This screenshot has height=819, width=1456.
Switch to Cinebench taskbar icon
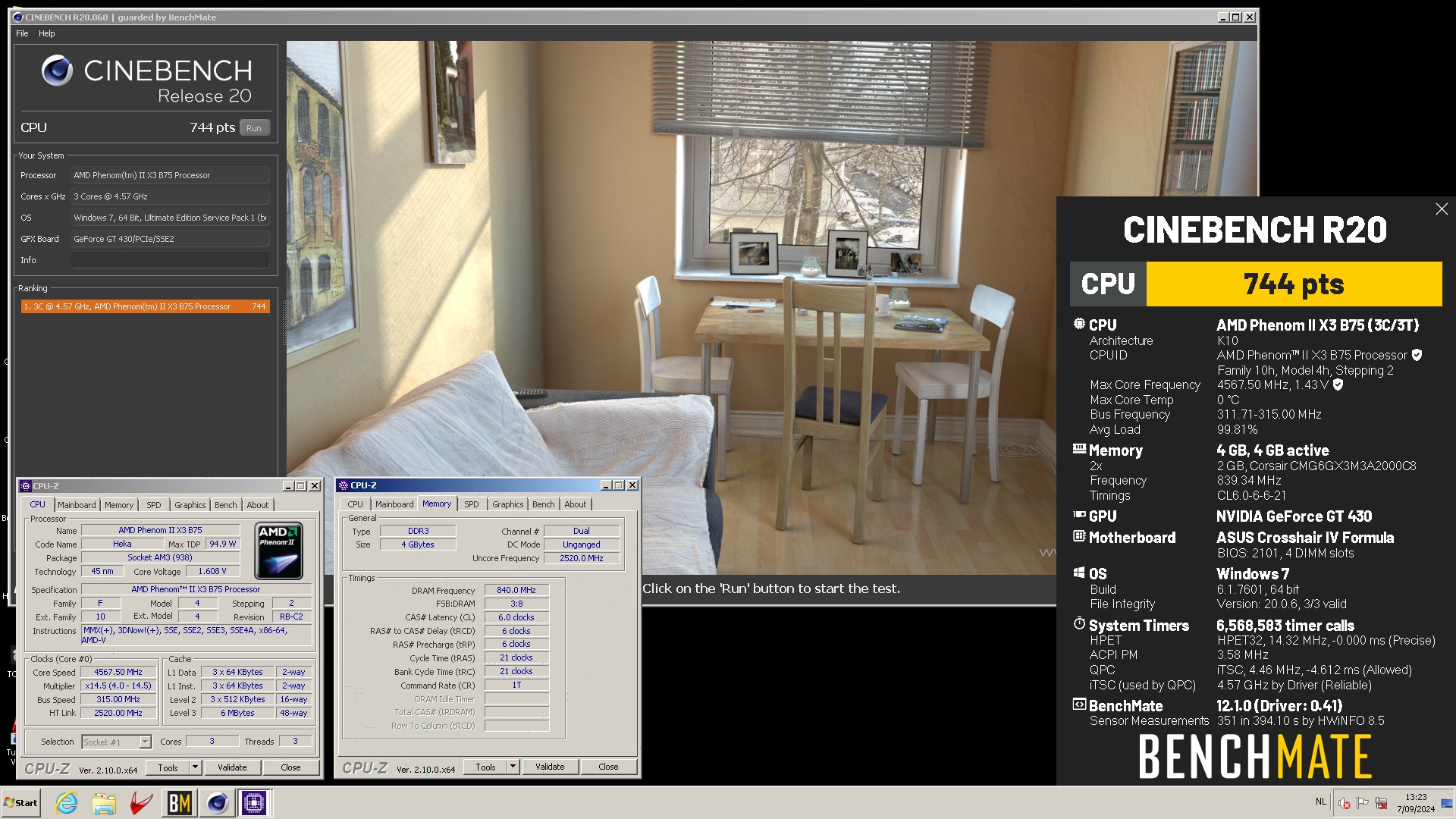click(x=217, y=802)
